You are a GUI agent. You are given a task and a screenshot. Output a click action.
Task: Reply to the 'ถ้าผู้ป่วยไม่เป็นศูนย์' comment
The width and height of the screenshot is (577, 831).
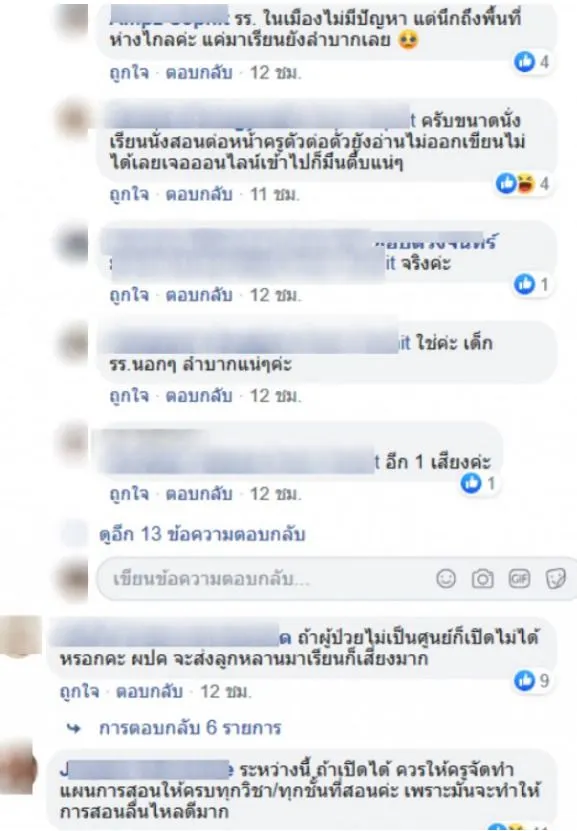coord(149,692)
